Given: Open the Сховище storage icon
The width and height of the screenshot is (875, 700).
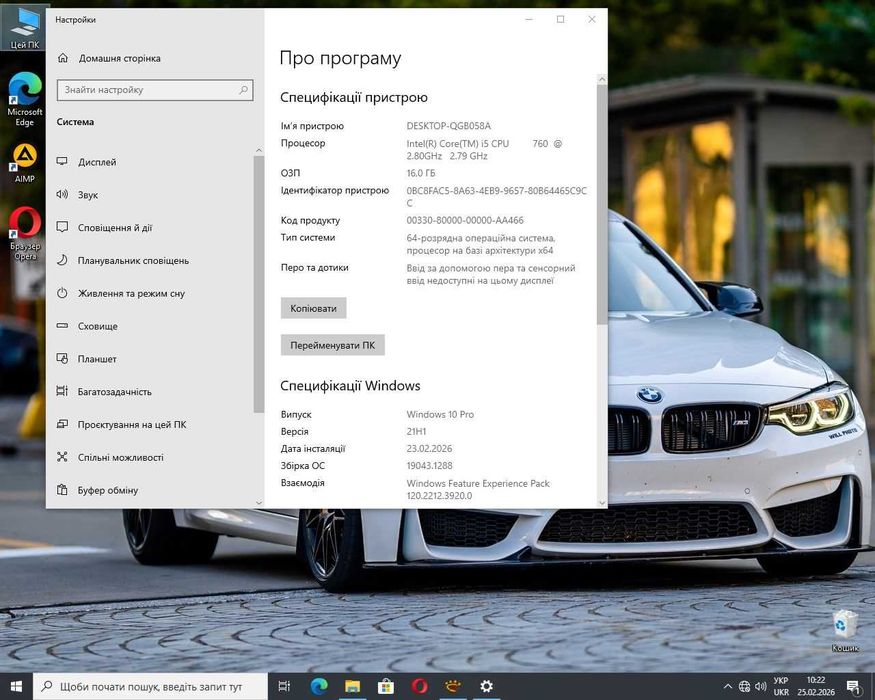Looking at the screenshot, I should (62, 325).
